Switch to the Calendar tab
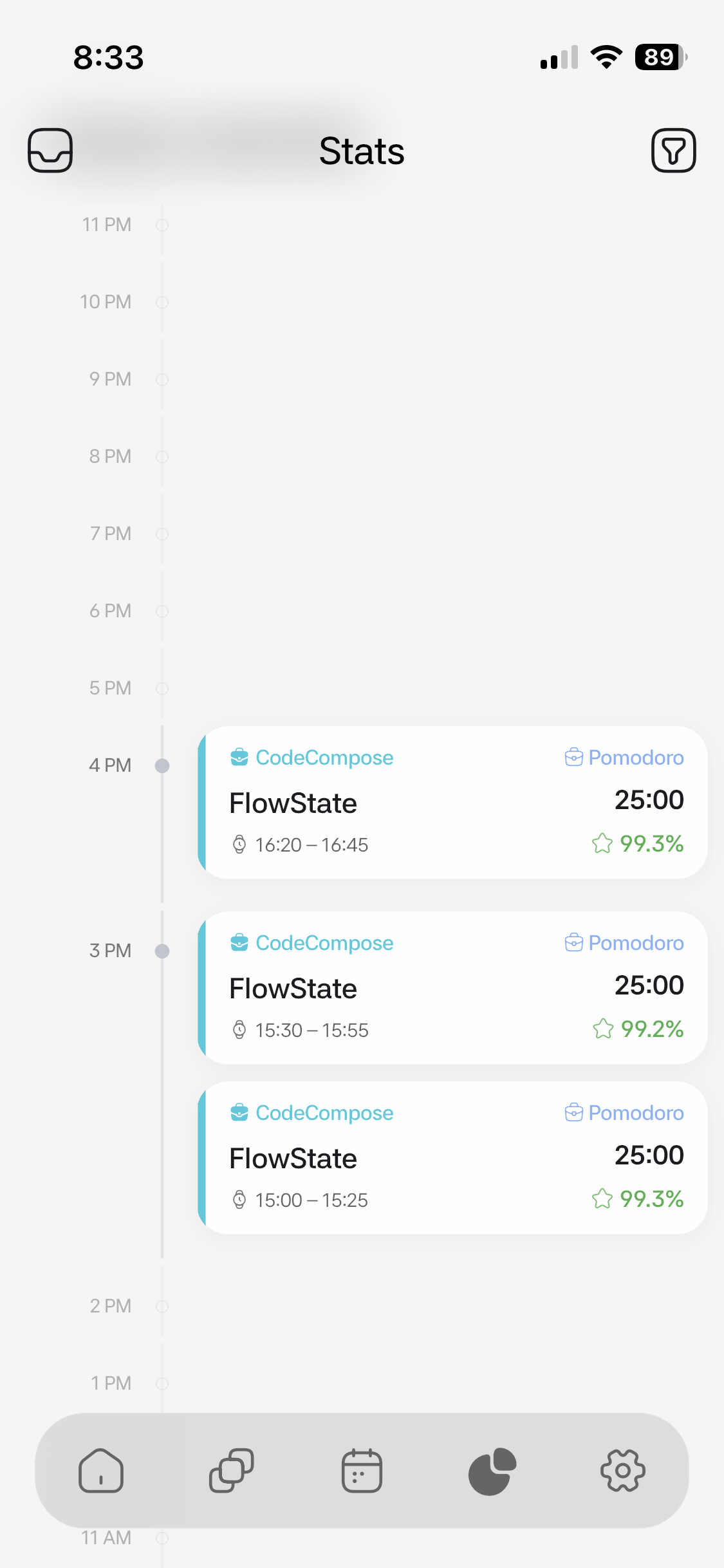The width and height of the screenshot is (724, 1568). coord(362,1470)
